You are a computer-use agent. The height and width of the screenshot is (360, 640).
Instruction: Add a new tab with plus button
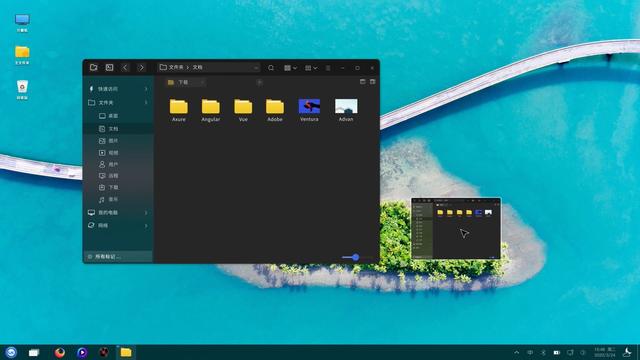[260, 82]
